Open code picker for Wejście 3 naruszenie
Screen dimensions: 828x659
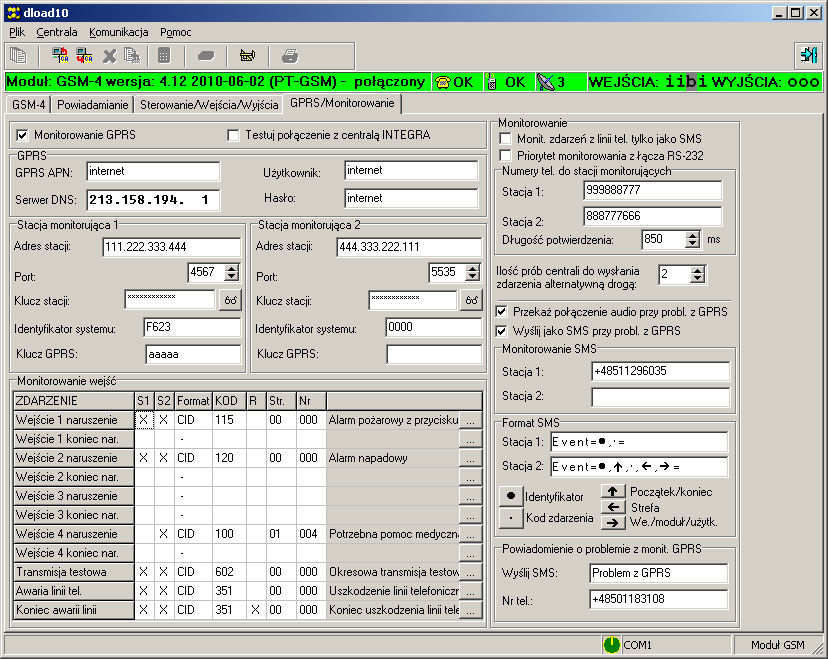tap(471, 496)
